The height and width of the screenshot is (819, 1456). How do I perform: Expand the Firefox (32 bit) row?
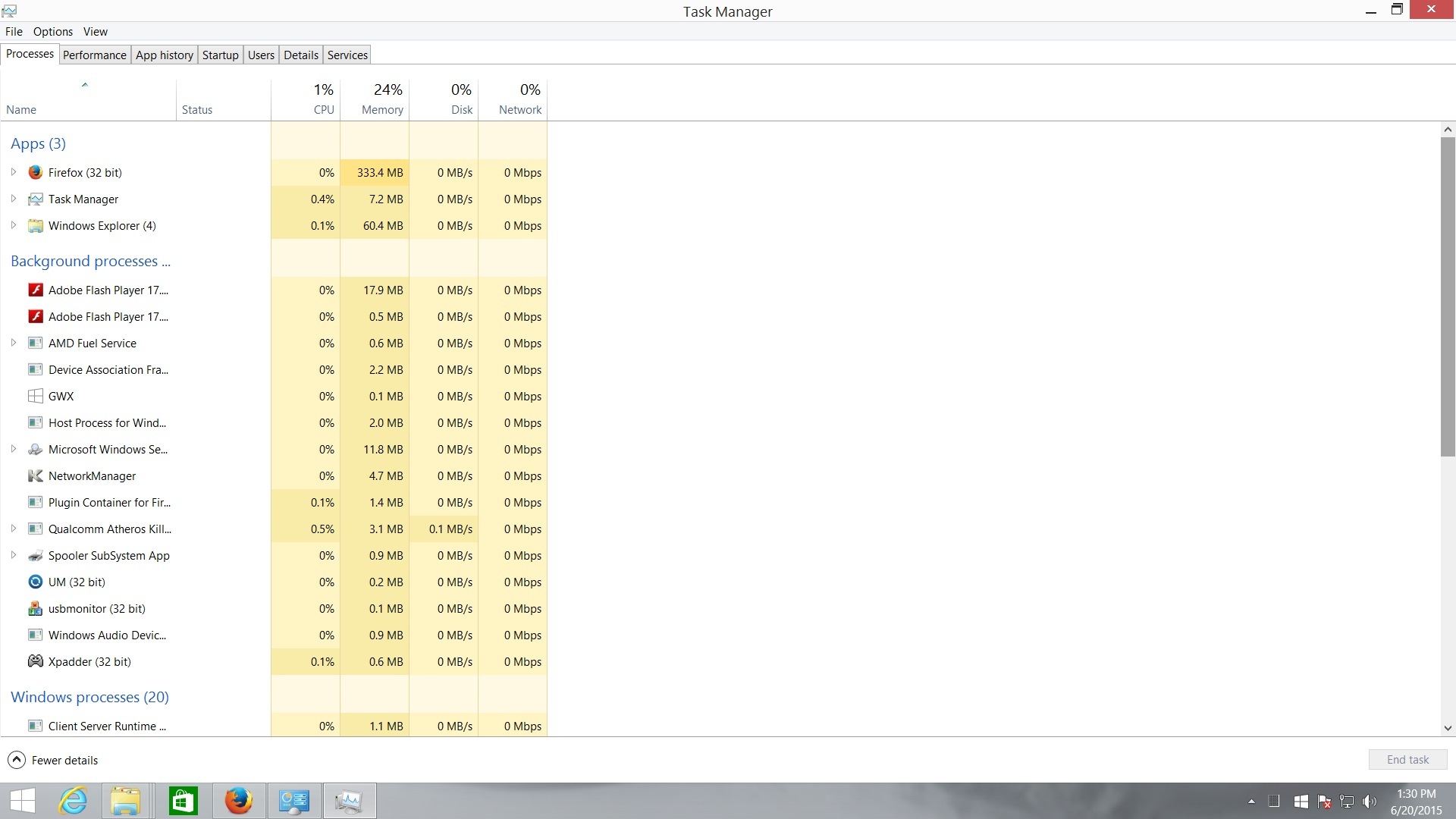[13, 172]
